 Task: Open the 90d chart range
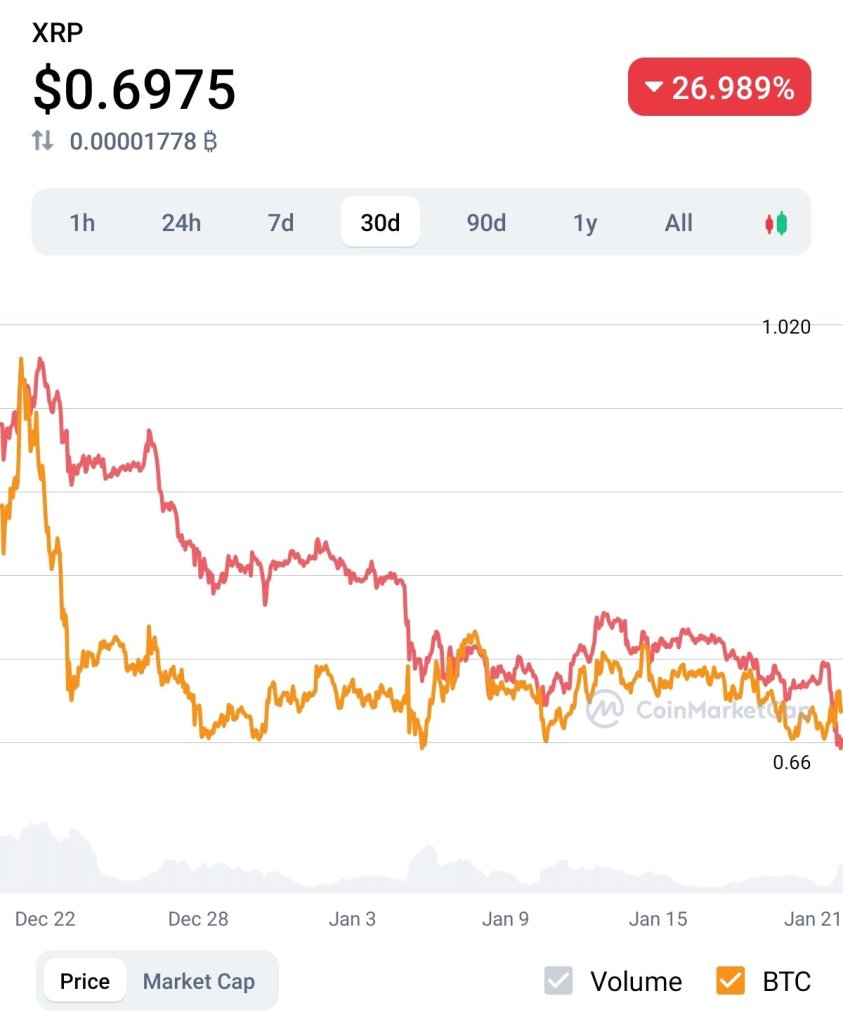pos(486,223)
